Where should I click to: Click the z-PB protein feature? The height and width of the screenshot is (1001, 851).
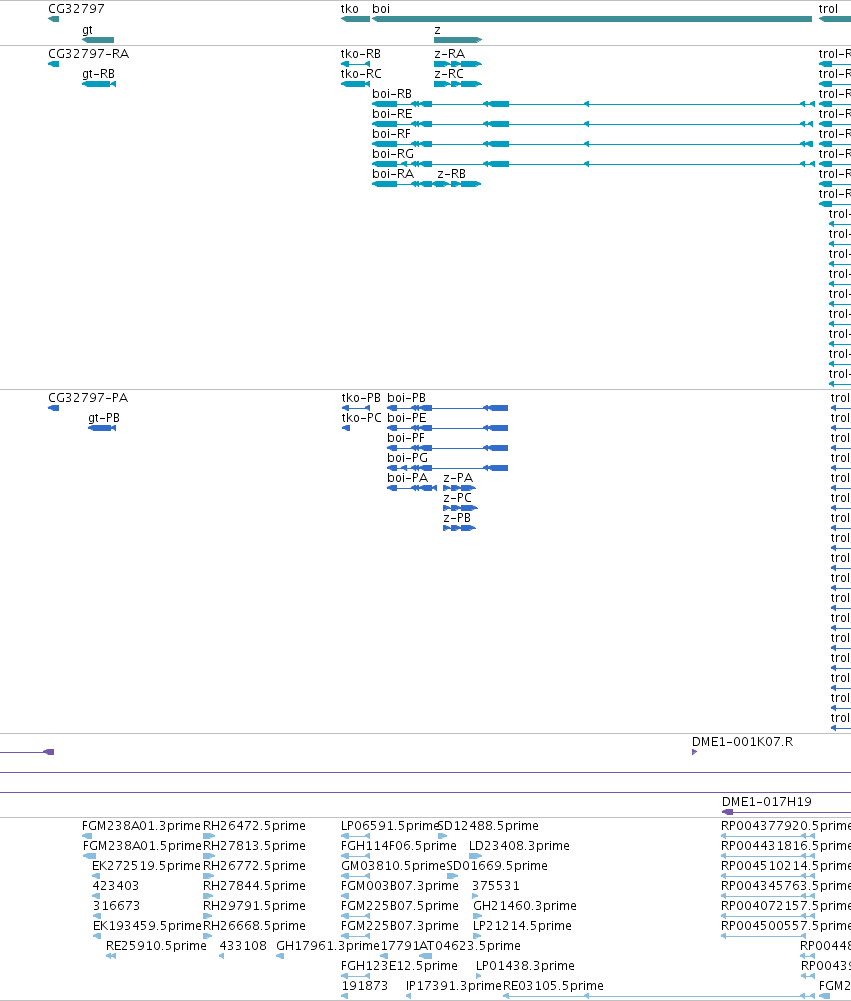click(x=460, y=528)
